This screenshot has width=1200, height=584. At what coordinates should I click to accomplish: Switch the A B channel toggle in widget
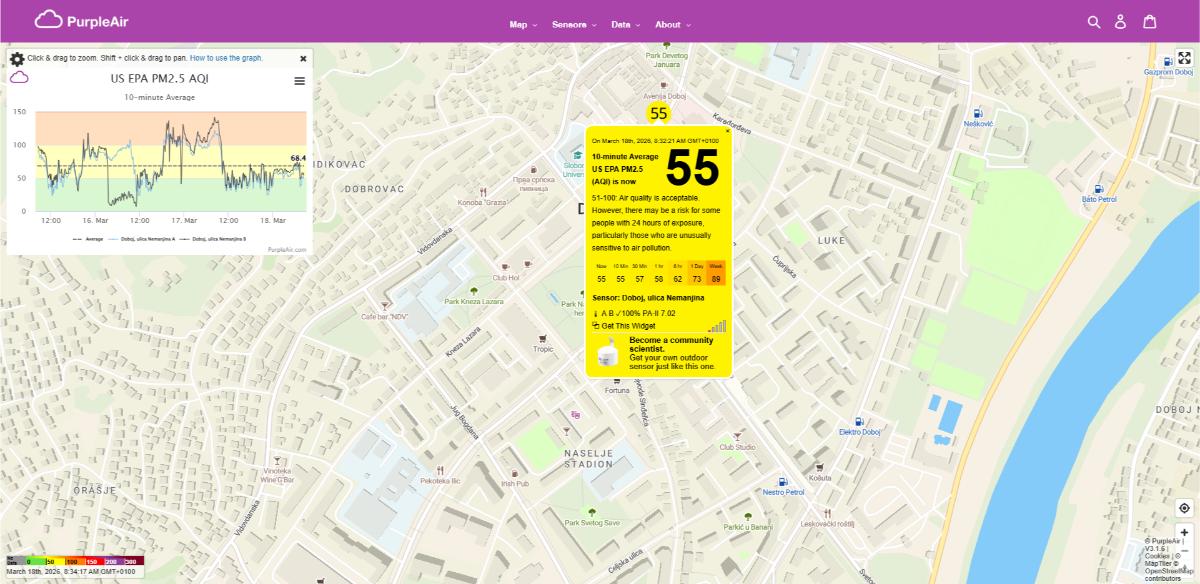pos(608,313)
